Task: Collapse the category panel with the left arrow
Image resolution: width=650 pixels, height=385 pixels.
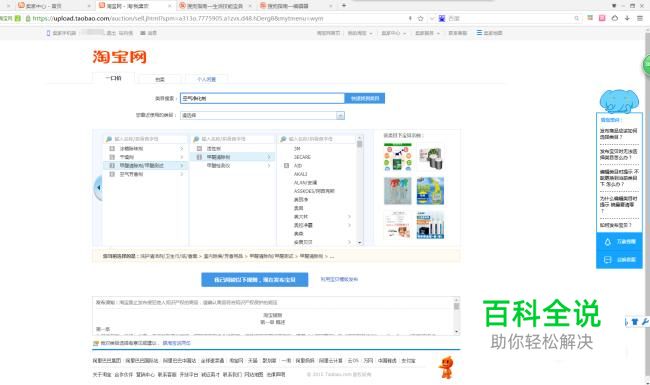Action: coord(98,188)
